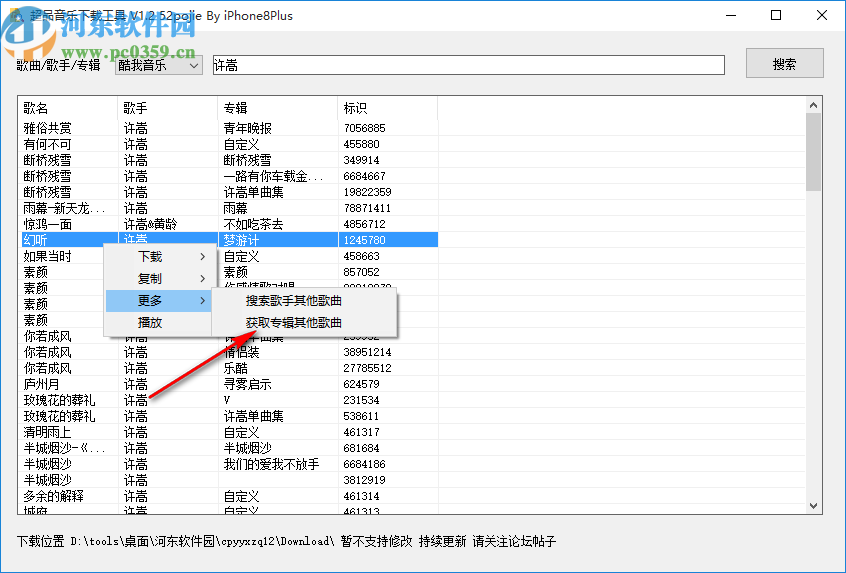This screenshot has height=573, width=846.
Task: Expand the 复制 submenu arrow
Action: pos(203,278)
